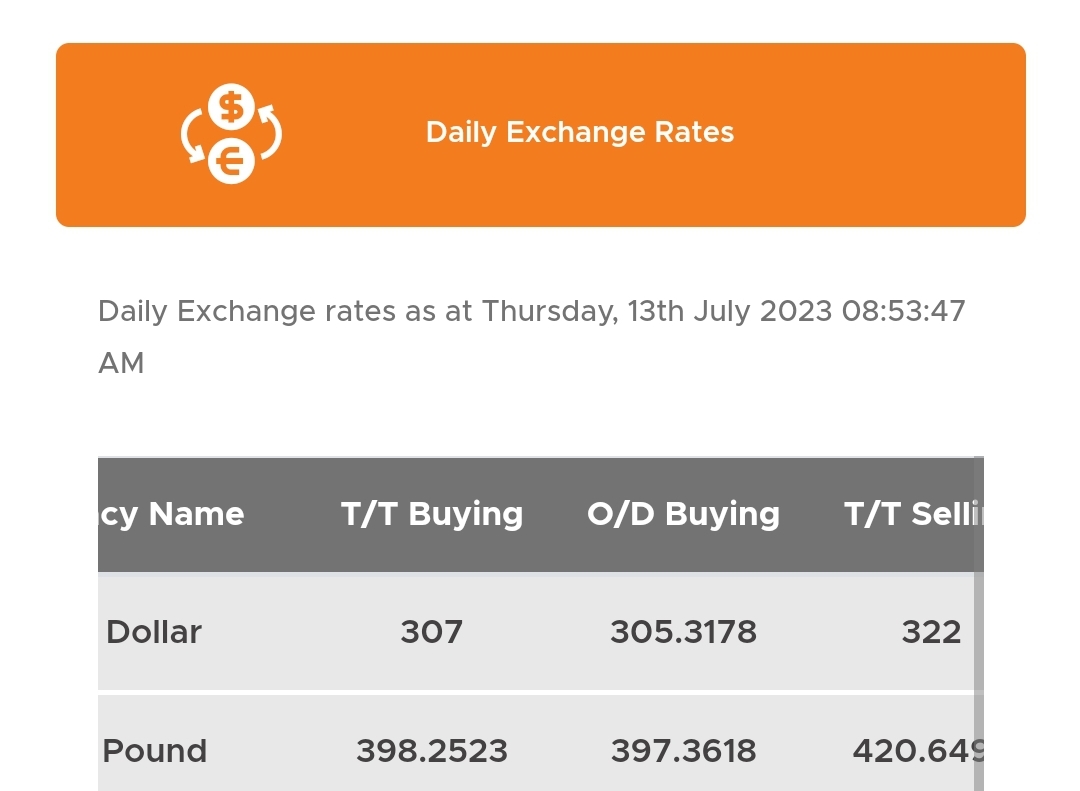Click the Pound O/D Buying value 397.3618
Viewport: 1080px width, 791px height.
click(x=683, y=751)
